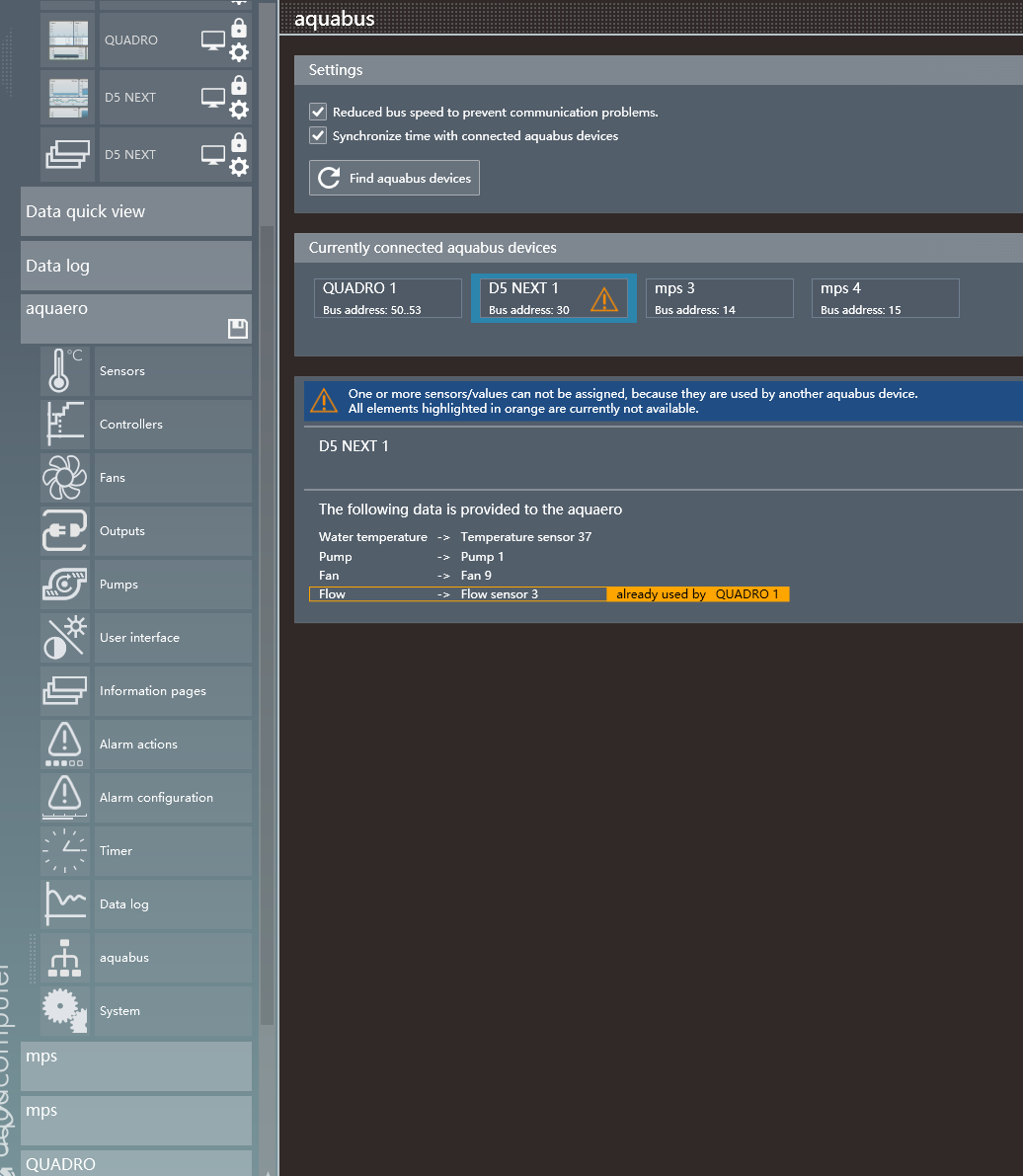Click the Timer clock icon
This screenshot has height=1176, width=1023.
65,851
